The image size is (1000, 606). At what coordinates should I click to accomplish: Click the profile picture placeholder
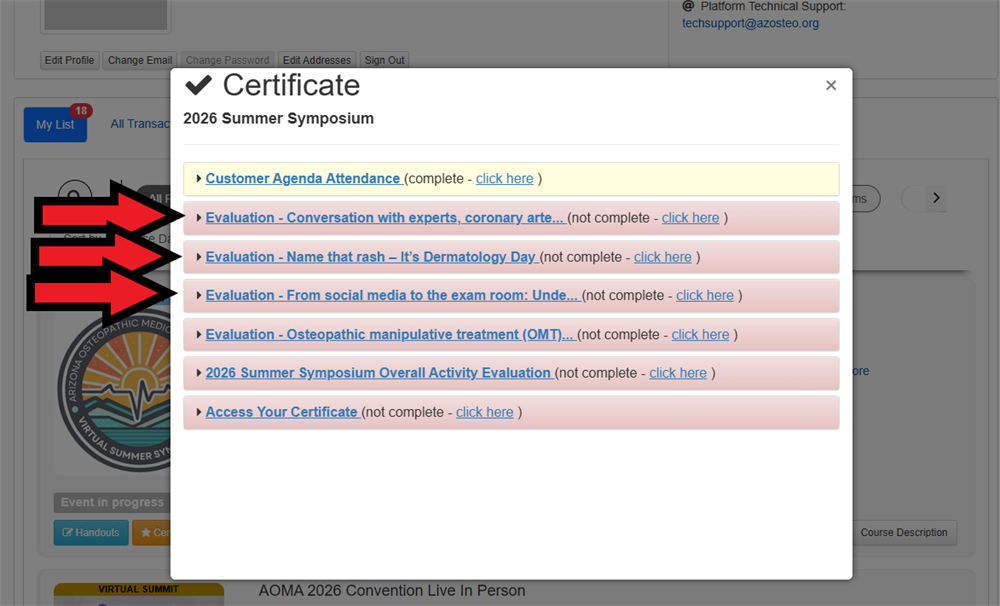[x=105, y=14]
